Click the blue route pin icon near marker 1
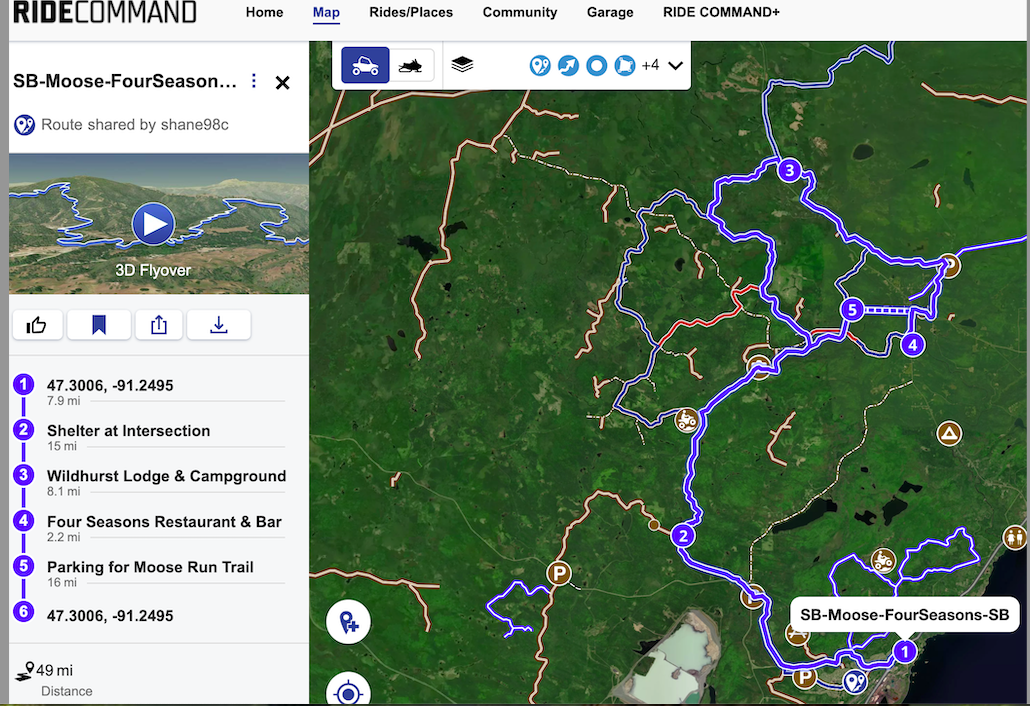Viewport: 1030px width, 706px height. [855, 682]
